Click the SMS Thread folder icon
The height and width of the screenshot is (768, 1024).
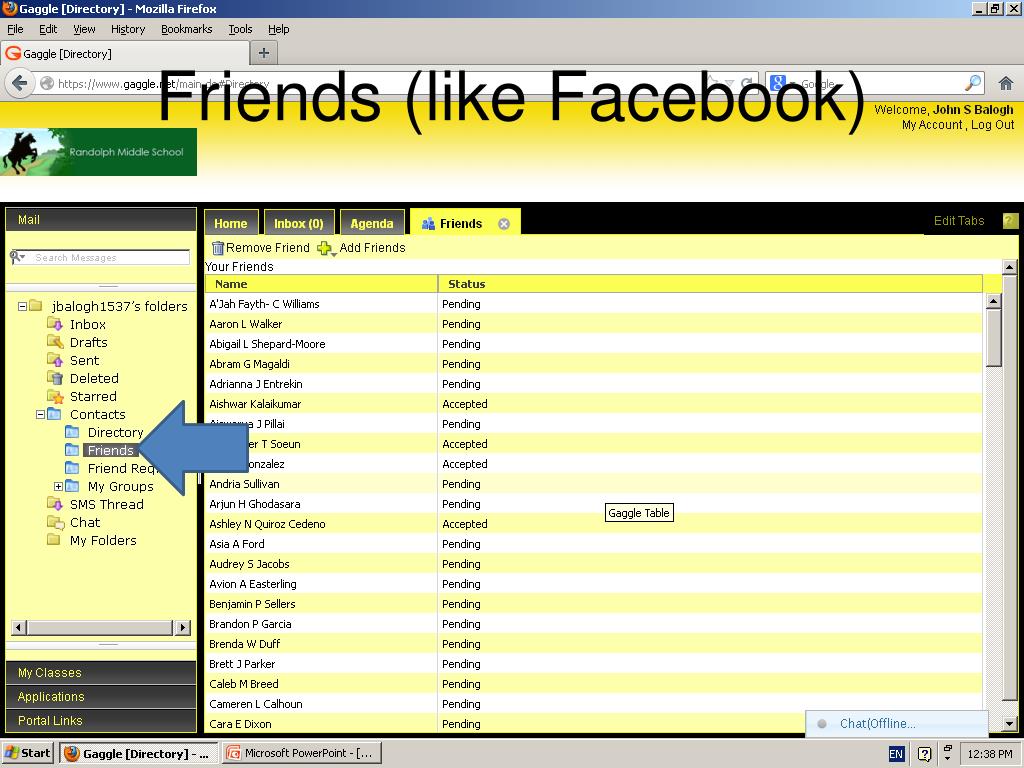point(55,504)
